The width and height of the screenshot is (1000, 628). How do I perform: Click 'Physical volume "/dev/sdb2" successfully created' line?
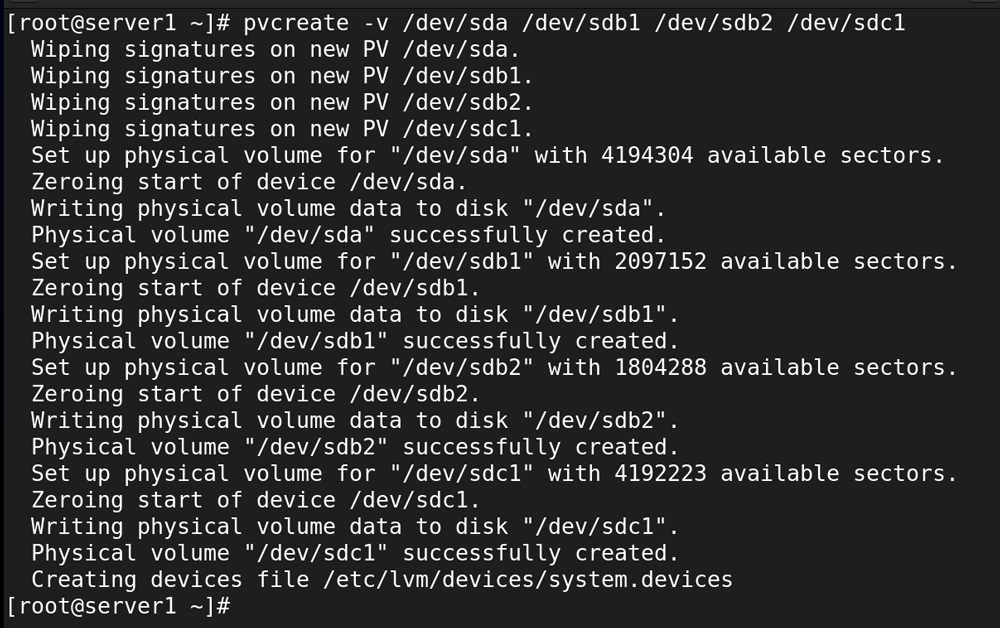355,448
